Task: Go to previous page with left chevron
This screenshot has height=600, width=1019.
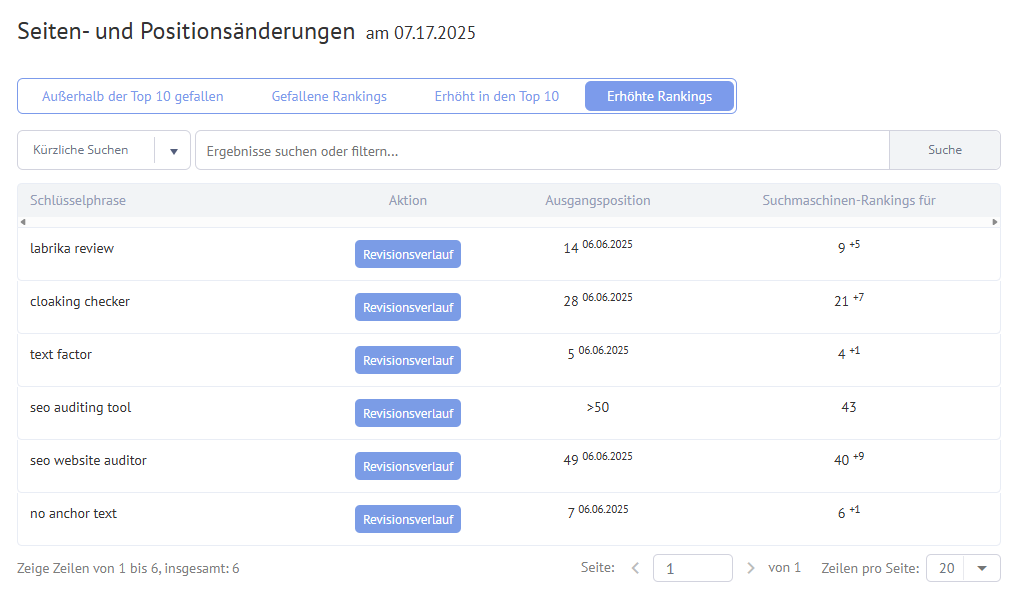Action: [x=636, y=568]
